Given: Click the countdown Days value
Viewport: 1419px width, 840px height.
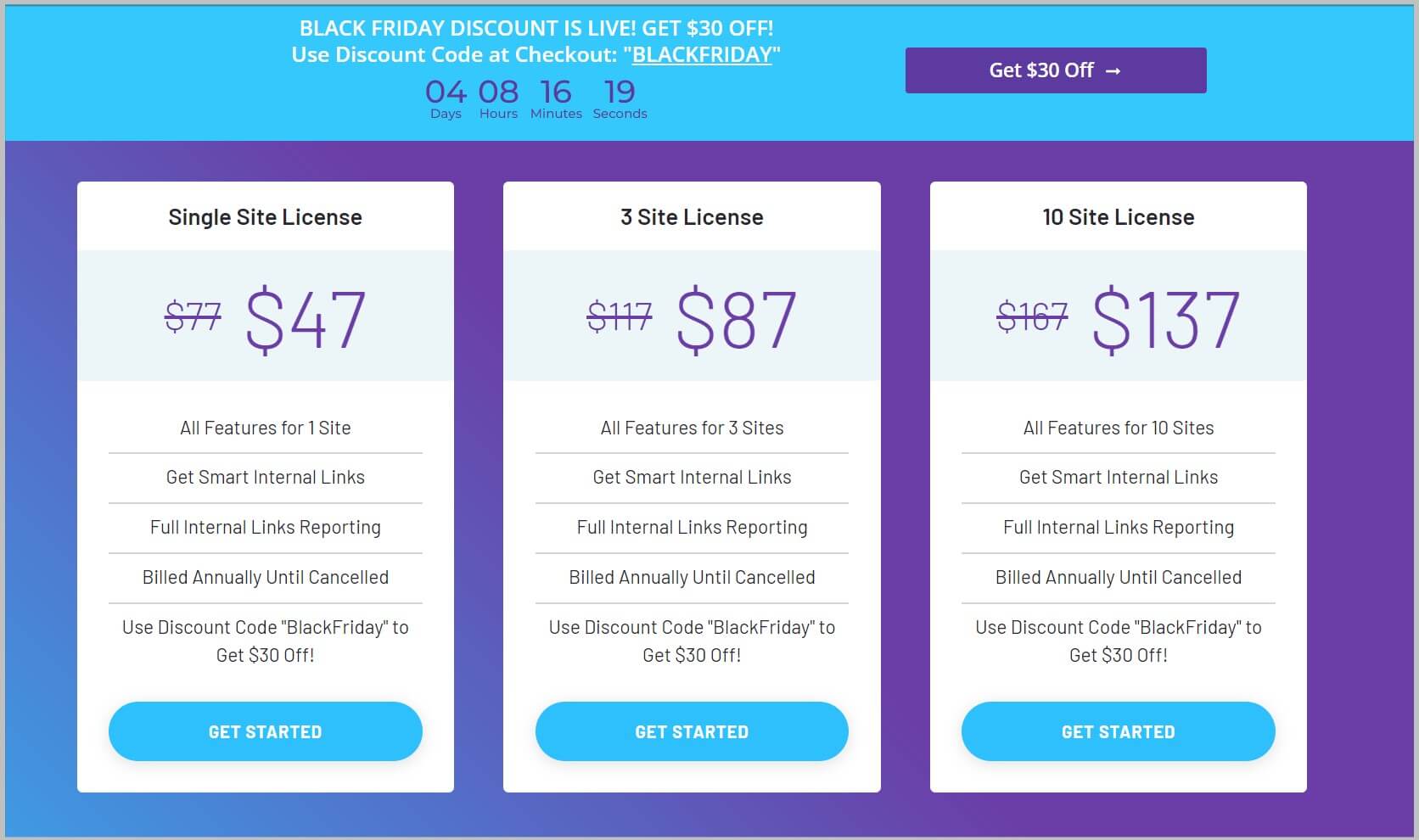Looking at the screenshot, I should point(446,92).
